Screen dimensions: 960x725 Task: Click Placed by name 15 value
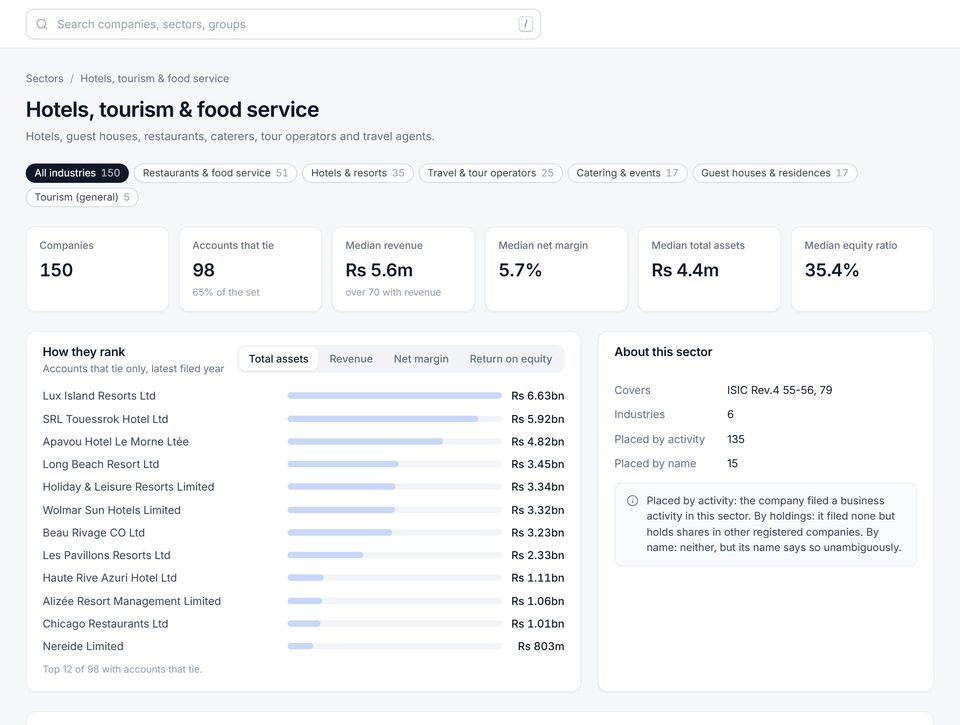(732, 464)
